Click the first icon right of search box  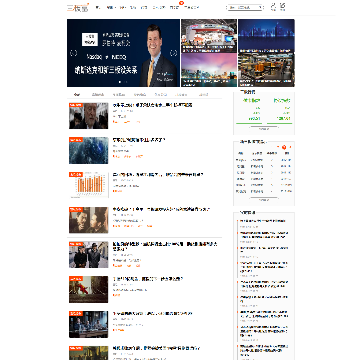(273, 7)
